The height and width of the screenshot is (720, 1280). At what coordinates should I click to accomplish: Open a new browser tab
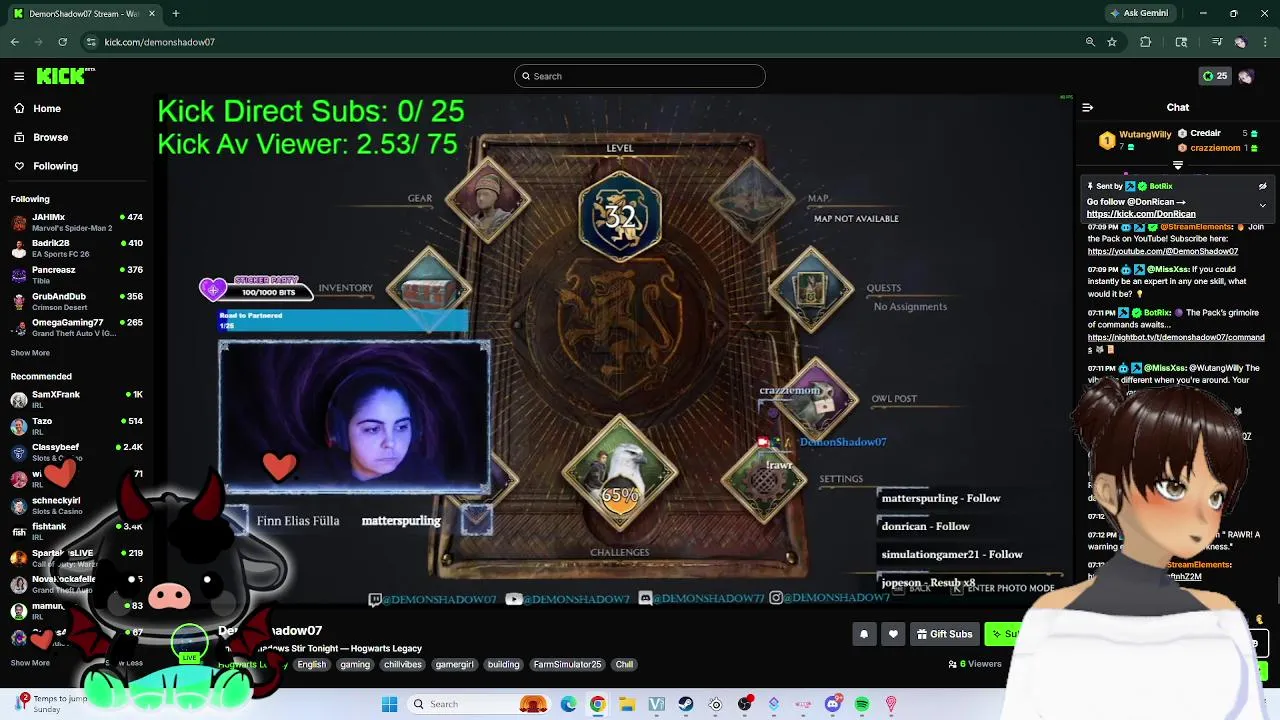[x=176, y=13]
